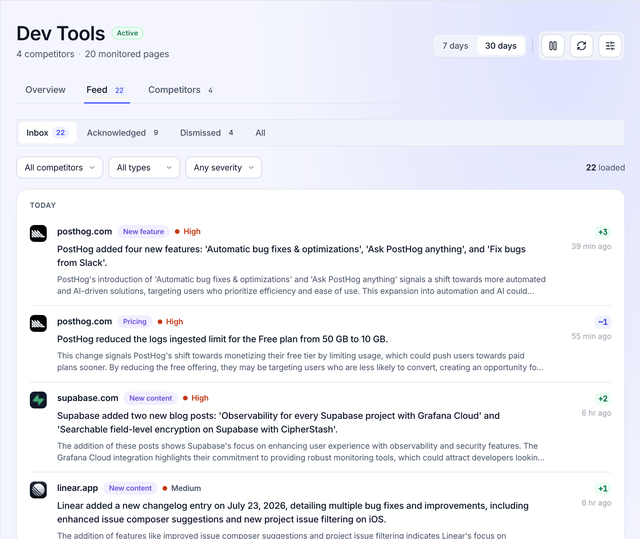Click the PostHog logo on New feature item
This screenshot has width=640, height=539.
click(38, 233)
